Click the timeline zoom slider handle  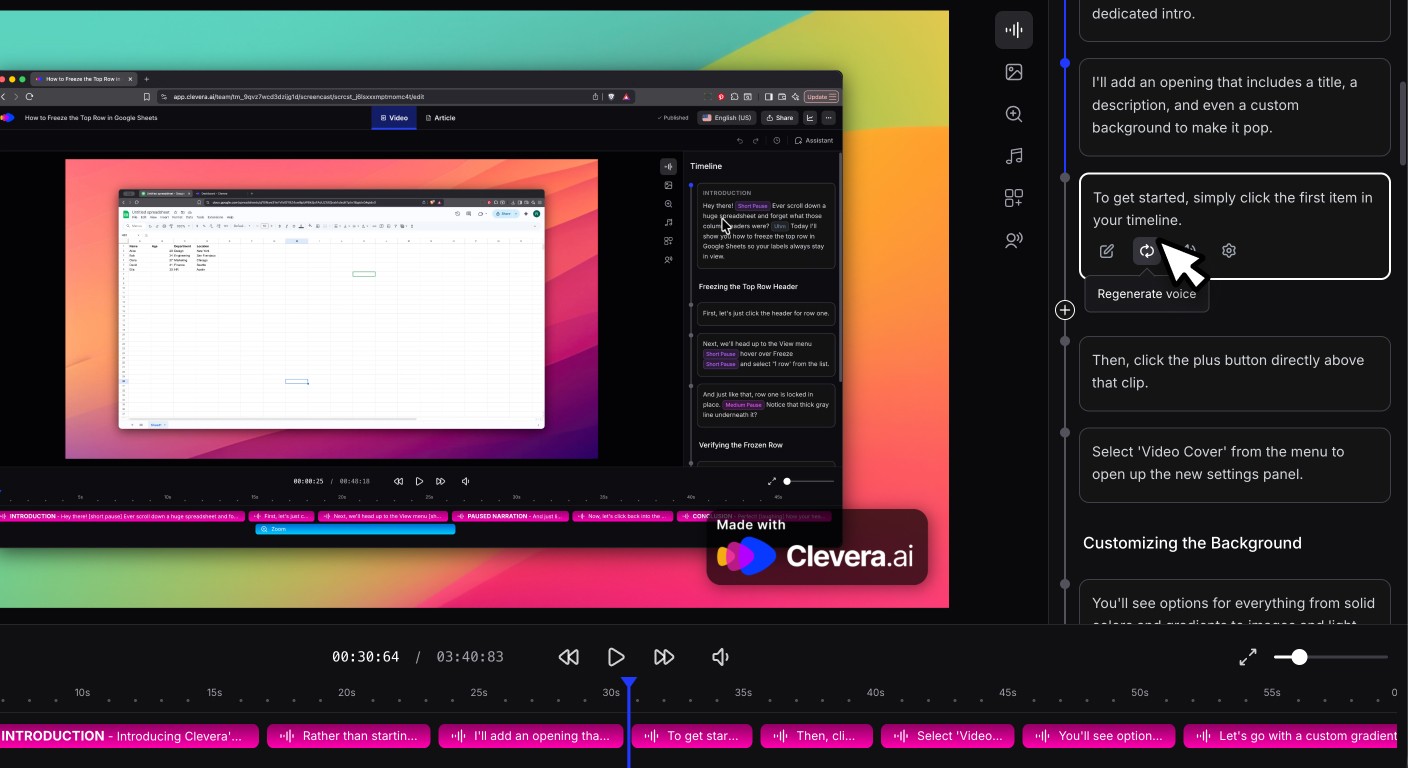1299,657
